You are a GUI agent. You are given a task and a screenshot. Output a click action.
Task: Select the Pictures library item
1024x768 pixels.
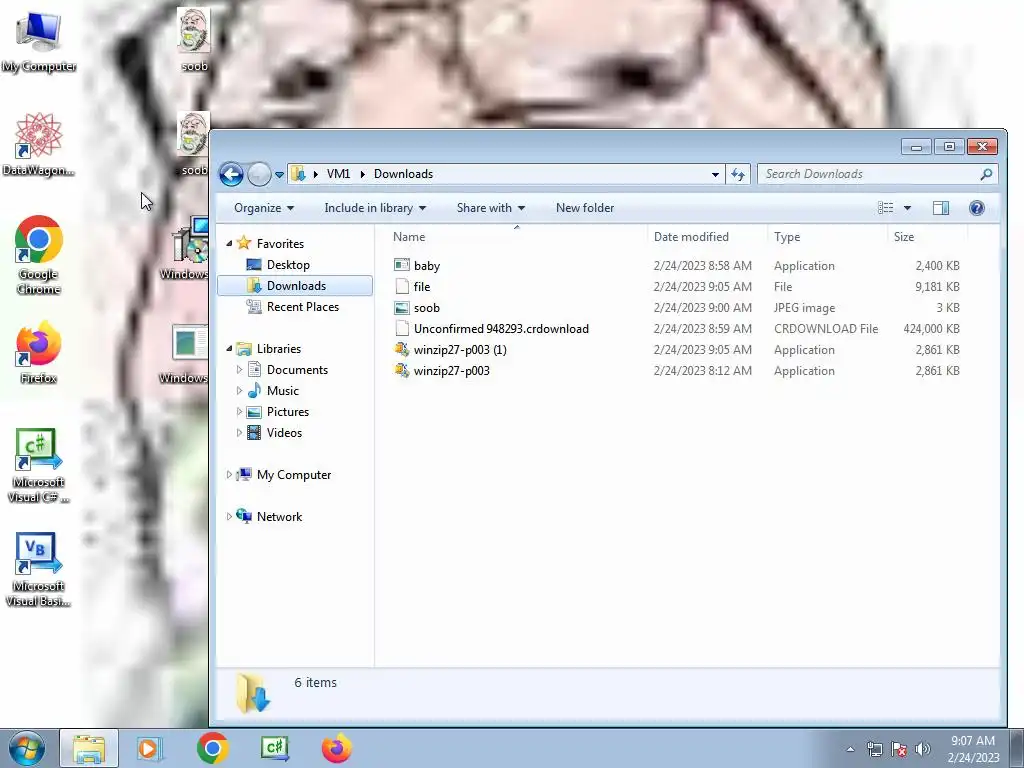pos(287,411)
